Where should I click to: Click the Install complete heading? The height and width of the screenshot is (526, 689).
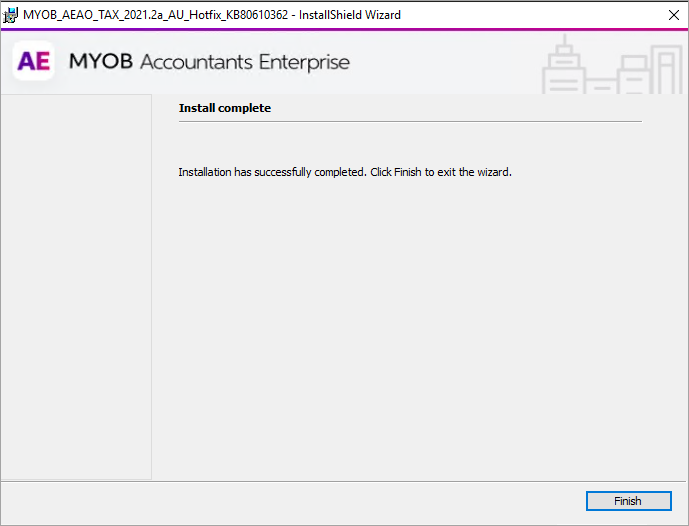225,108
